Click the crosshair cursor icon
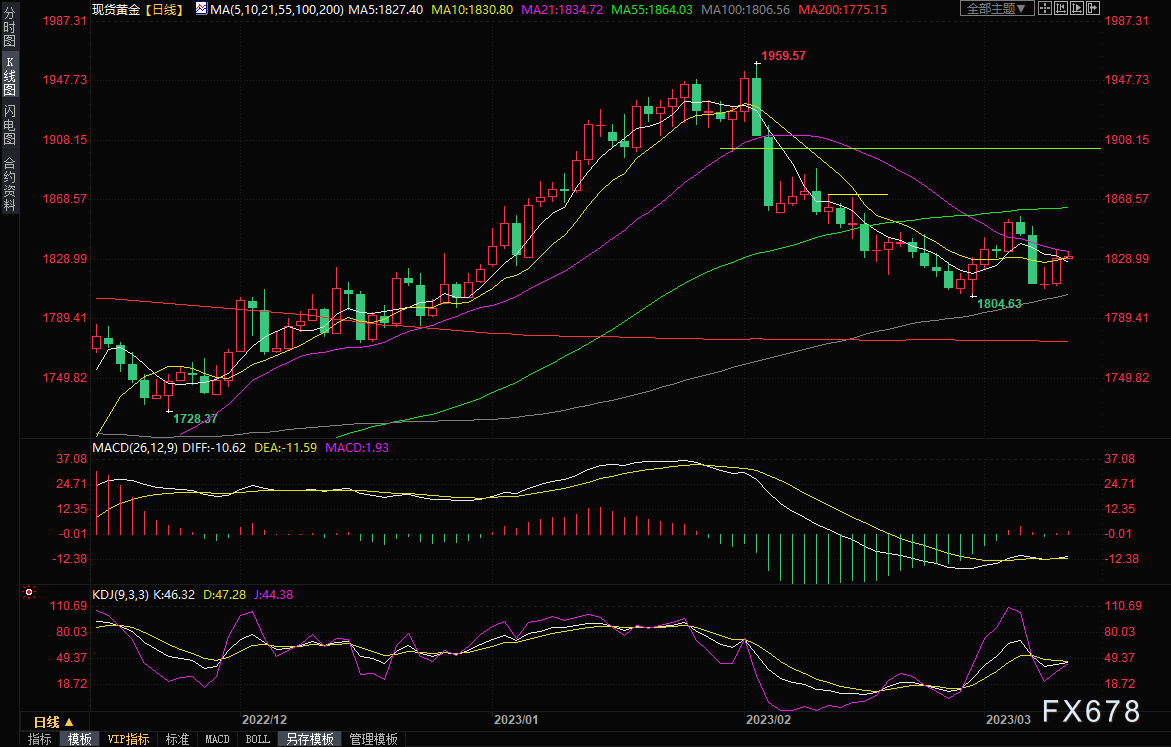The image size is (1171, 747). click(1045, 8)
